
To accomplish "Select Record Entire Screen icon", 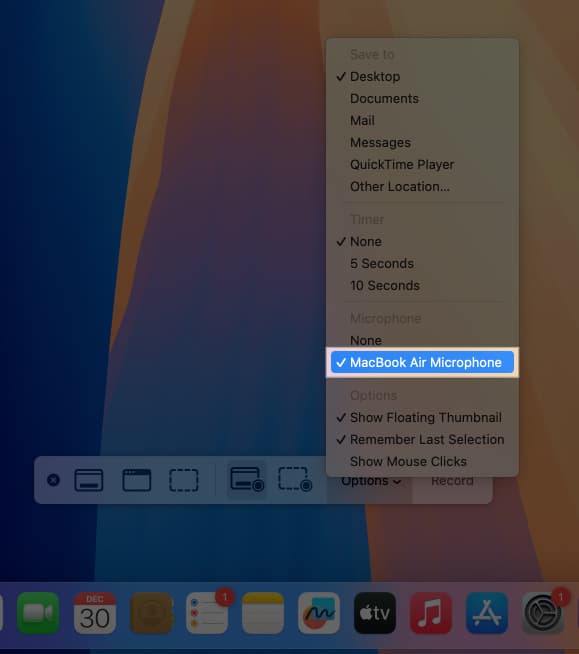I will 247,479.
